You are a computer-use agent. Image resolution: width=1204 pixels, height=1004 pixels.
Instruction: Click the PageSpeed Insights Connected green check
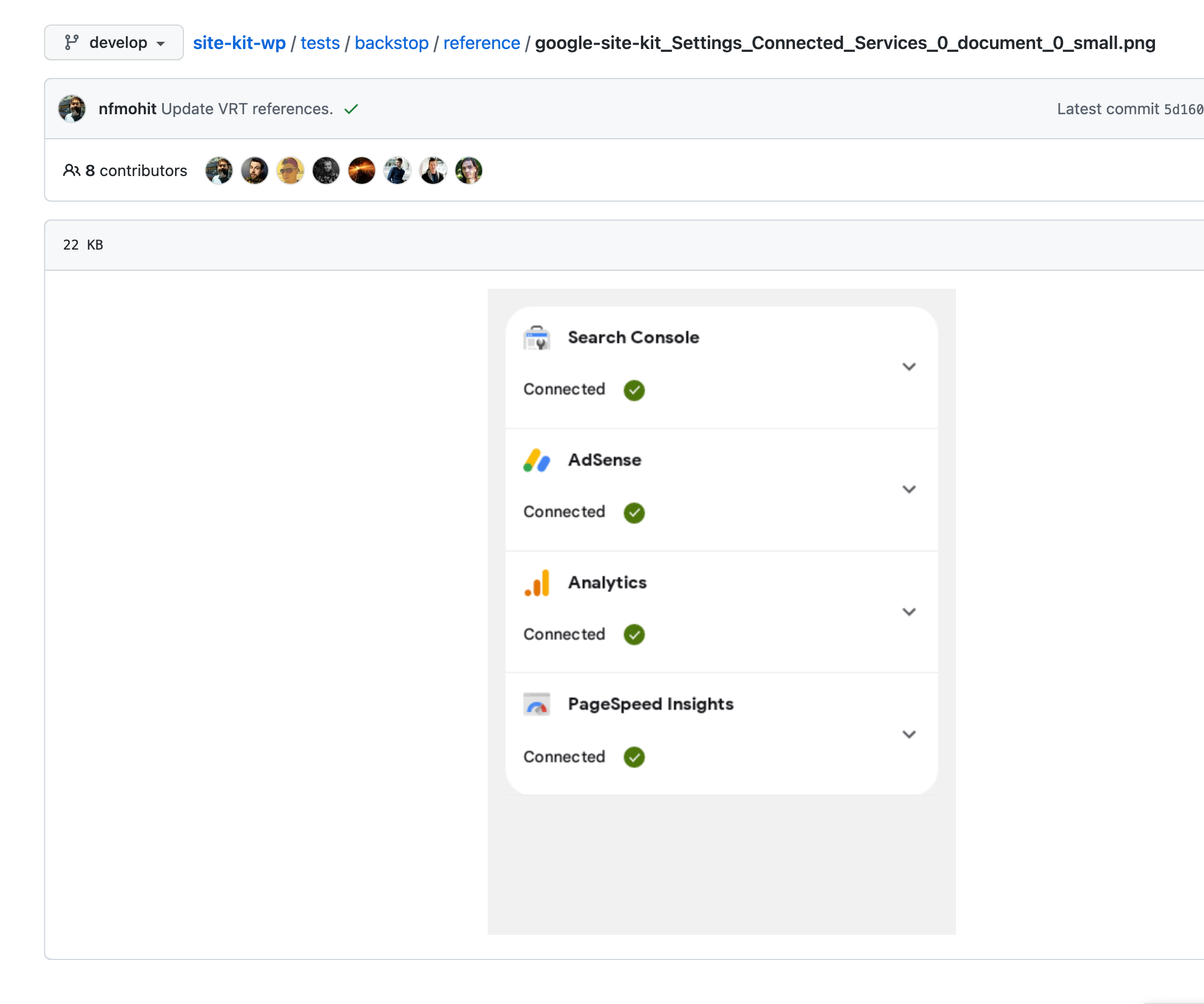pyautogui.click(x=634, y=757)
